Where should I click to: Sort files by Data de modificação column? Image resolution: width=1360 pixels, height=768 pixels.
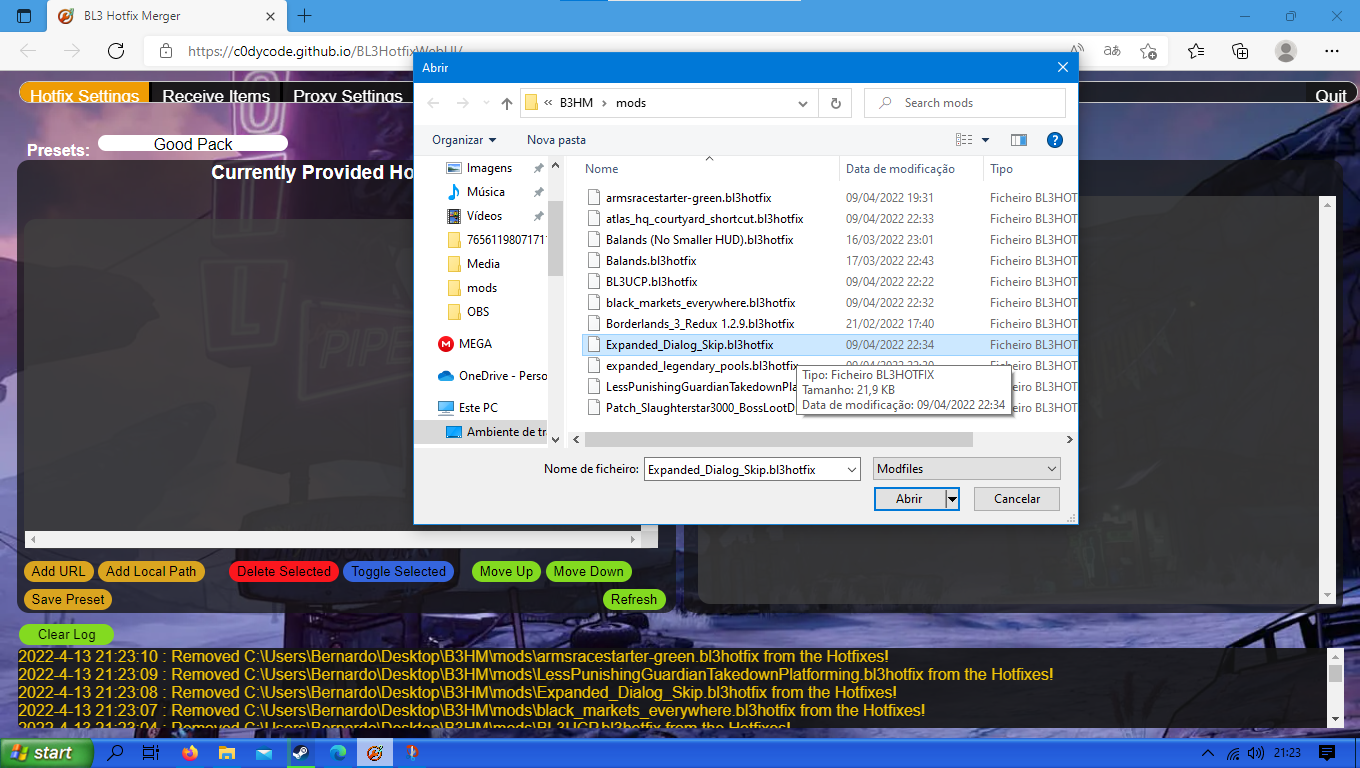900,169
